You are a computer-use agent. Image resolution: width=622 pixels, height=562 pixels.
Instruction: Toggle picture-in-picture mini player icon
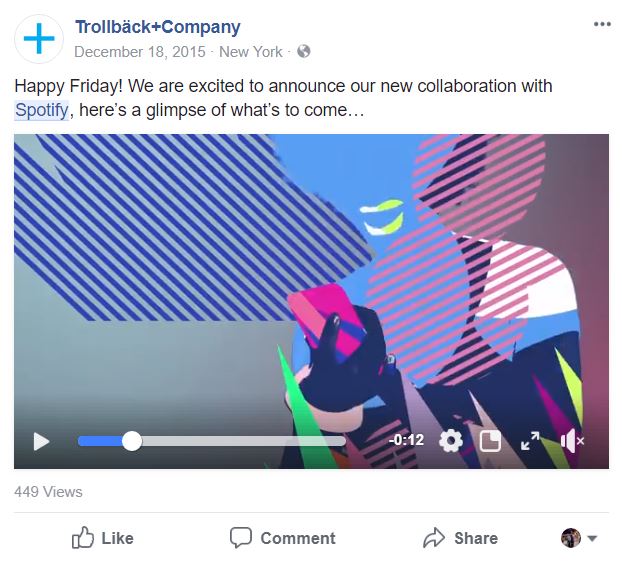pos(490,441)
